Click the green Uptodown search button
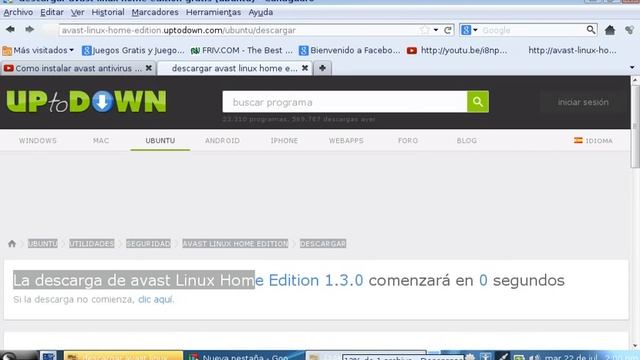This screenshot has width=640, height=360. point(478,102)
